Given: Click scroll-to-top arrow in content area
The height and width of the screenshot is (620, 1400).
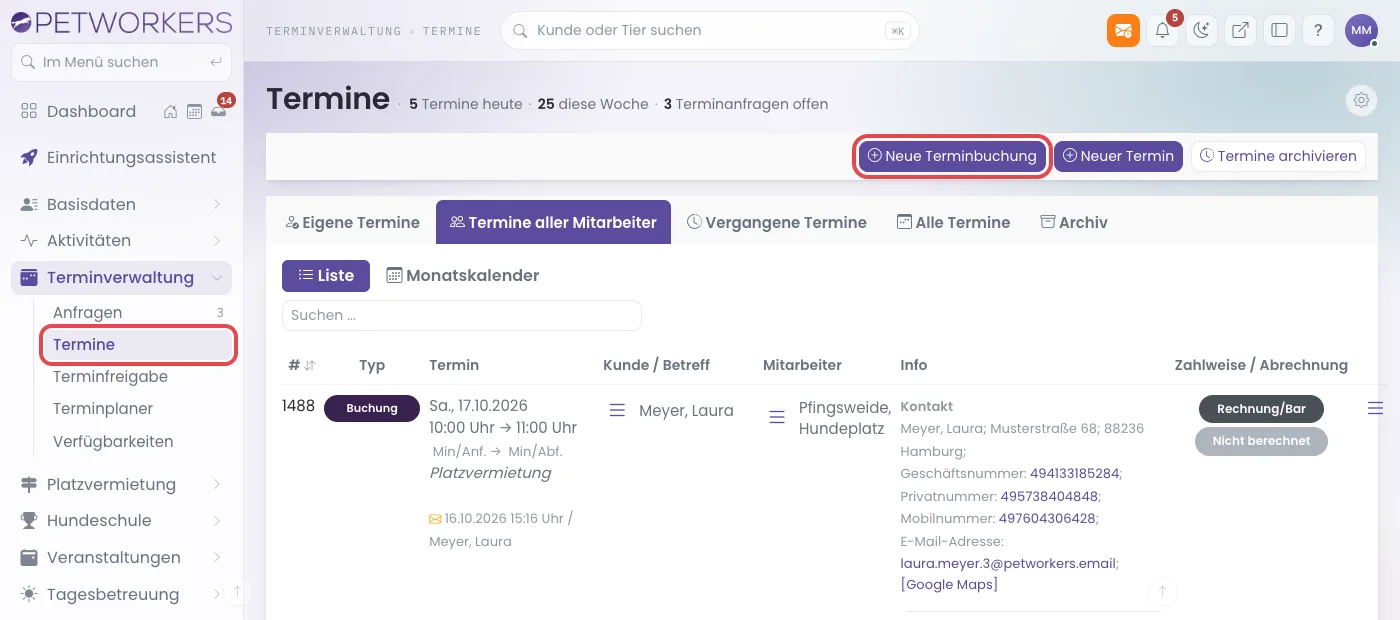Looking at the screenshot, I should coord(1162,592).
